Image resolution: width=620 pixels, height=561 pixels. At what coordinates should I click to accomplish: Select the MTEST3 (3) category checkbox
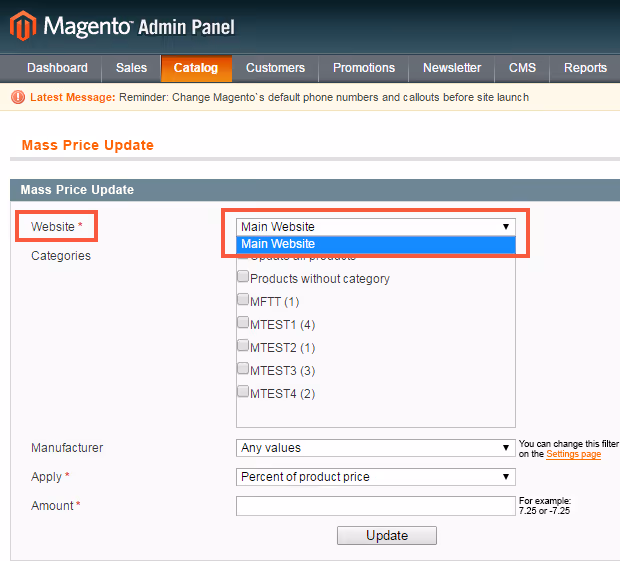point(243,368)
